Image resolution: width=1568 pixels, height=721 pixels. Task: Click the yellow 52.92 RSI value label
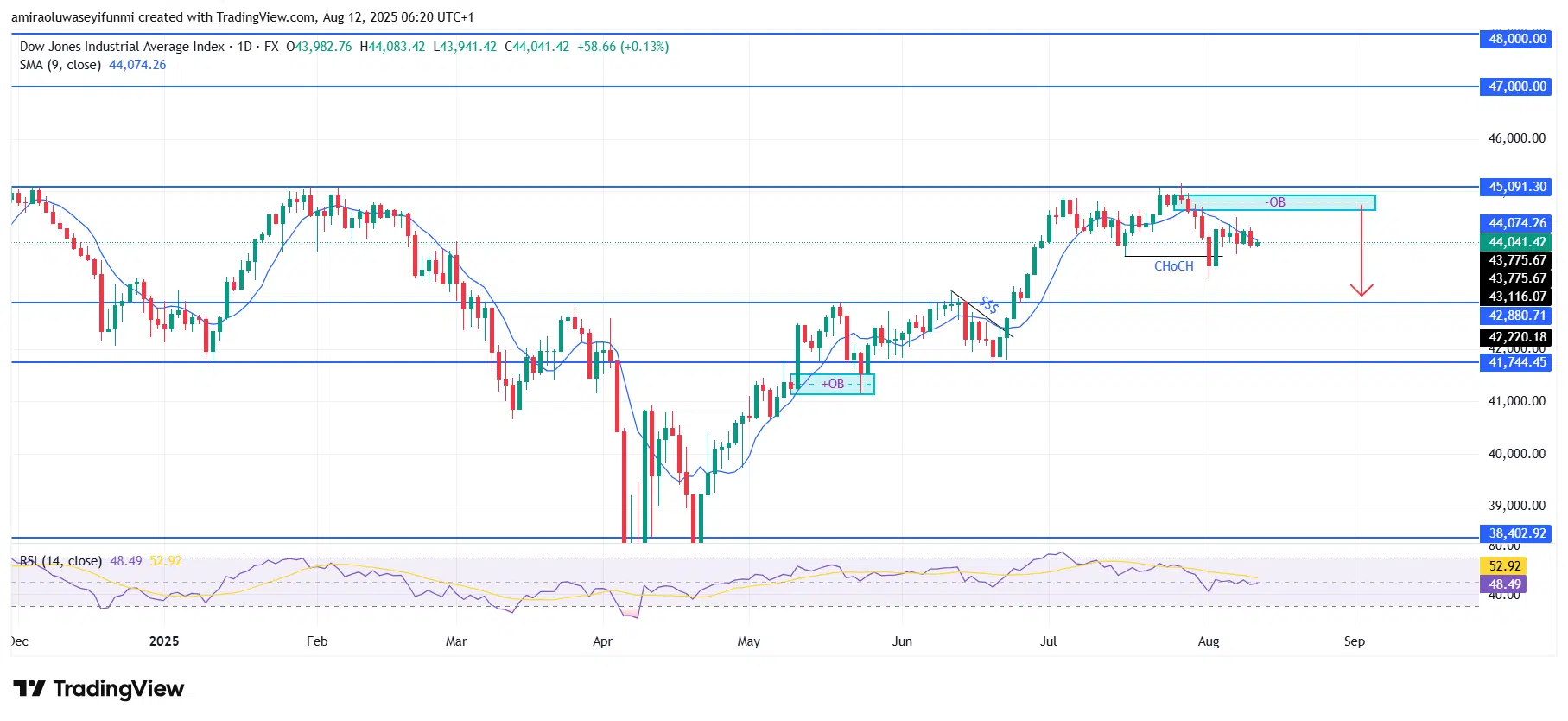point(1503,566)
